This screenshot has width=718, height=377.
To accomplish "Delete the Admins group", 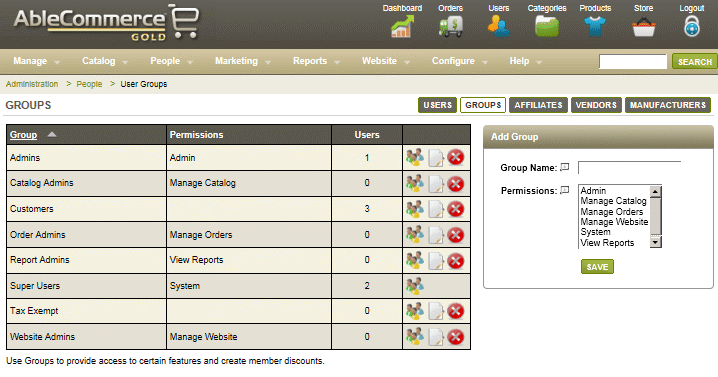I will 456,158.
